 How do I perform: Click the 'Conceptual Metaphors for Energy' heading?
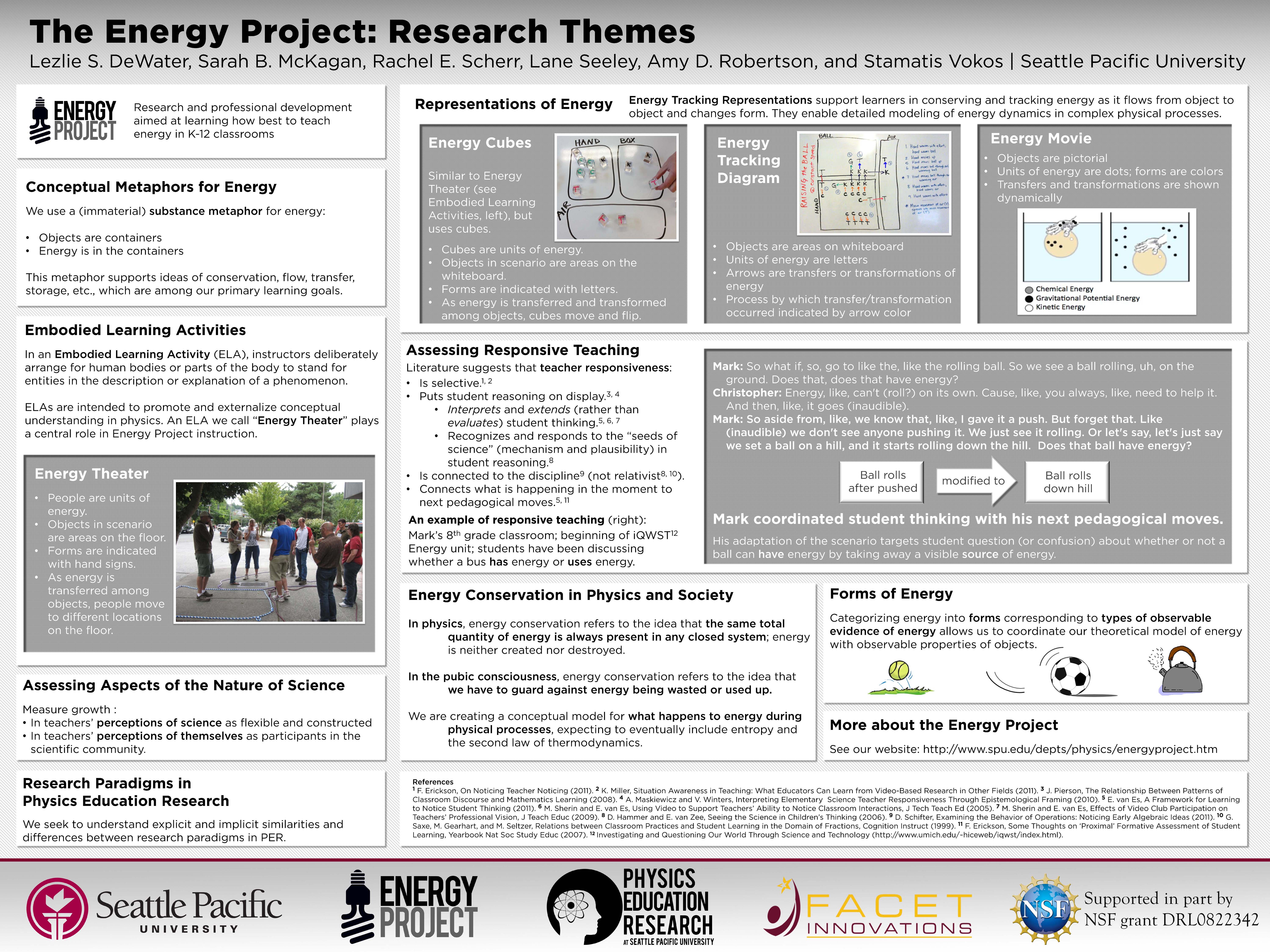pyautogui.click(x=151, y=187)
